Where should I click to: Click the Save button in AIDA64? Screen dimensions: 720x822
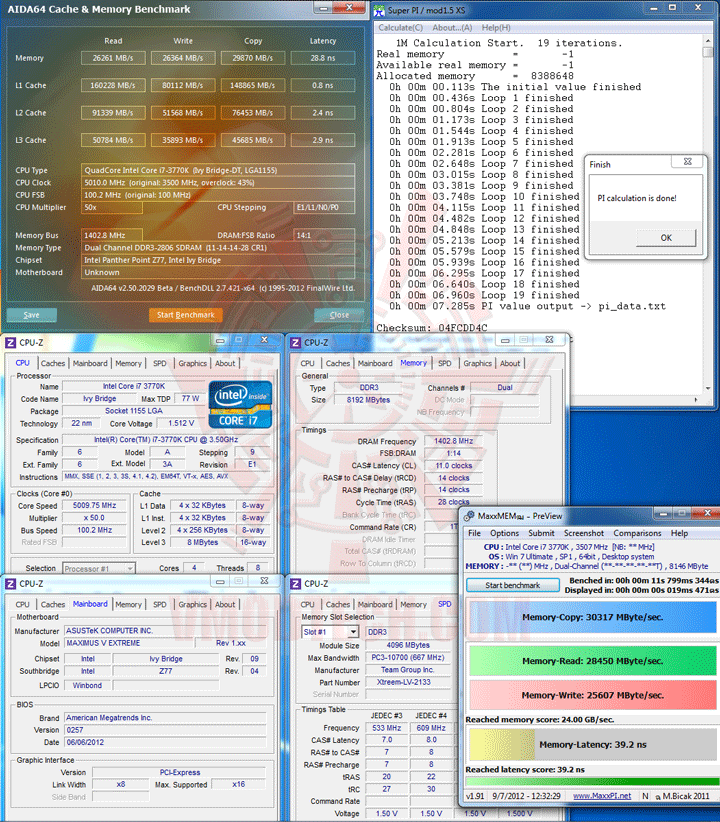pyautogui.click(x=31, y=315)
